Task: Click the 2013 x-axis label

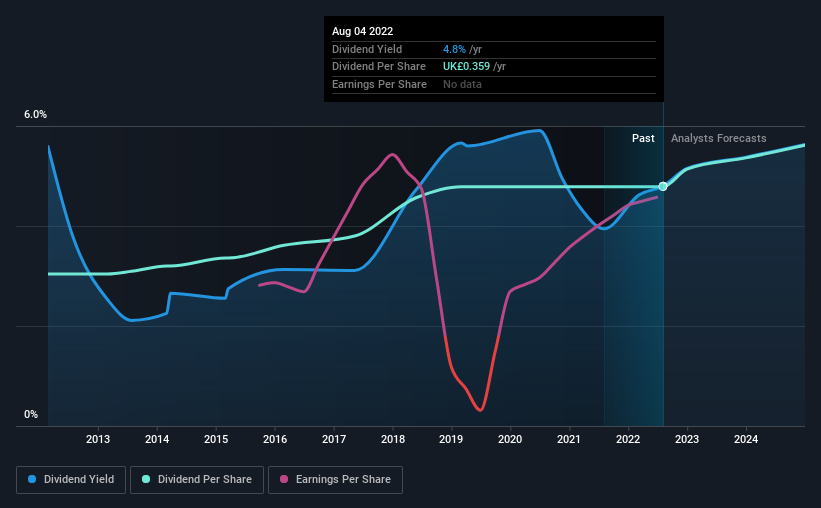Action: [x=98, y=439]
